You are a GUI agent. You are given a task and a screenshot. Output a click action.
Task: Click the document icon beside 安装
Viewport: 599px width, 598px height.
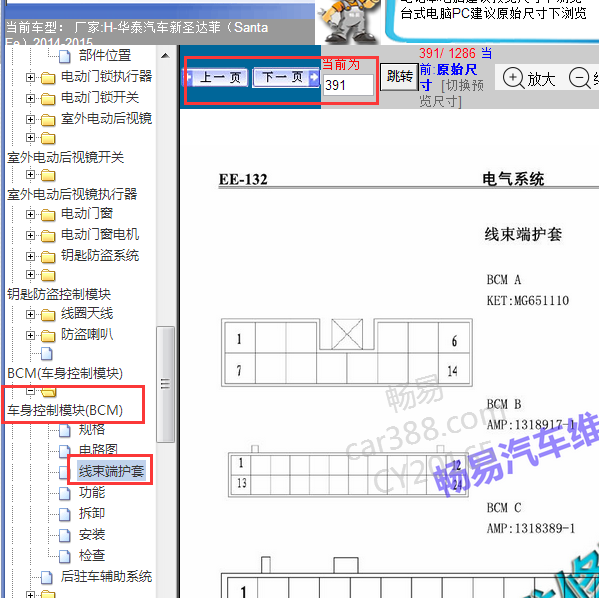(x=65, y=535)
